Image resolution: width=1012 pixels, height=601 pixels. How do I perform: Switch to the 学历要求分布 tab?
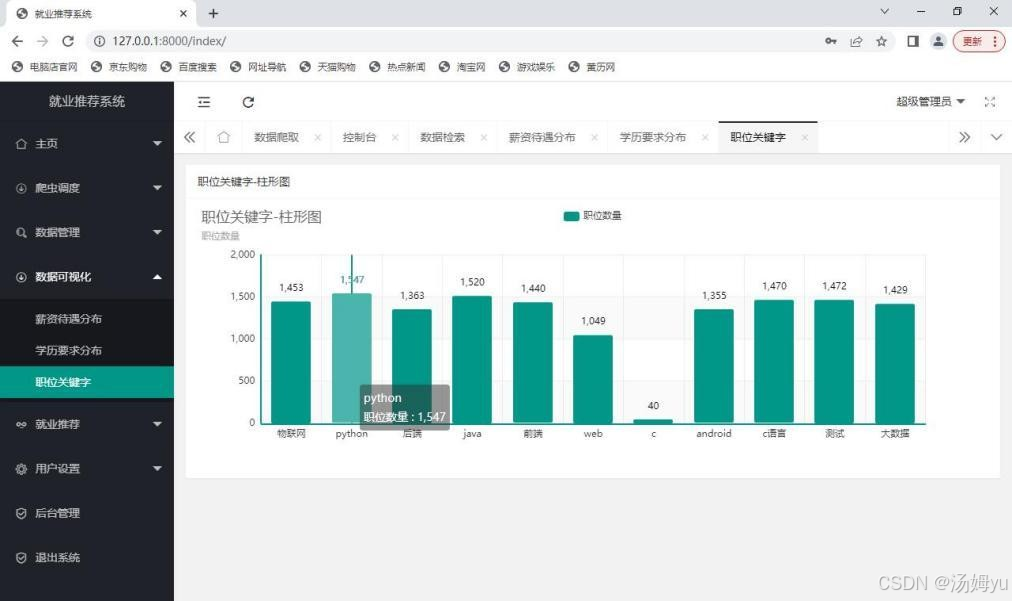tap(653, 138)
